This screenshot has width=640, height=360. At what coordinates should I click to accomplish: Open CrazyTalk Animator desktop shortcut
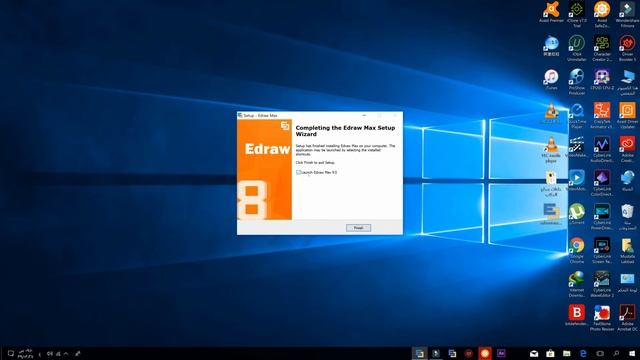(602, 116)
